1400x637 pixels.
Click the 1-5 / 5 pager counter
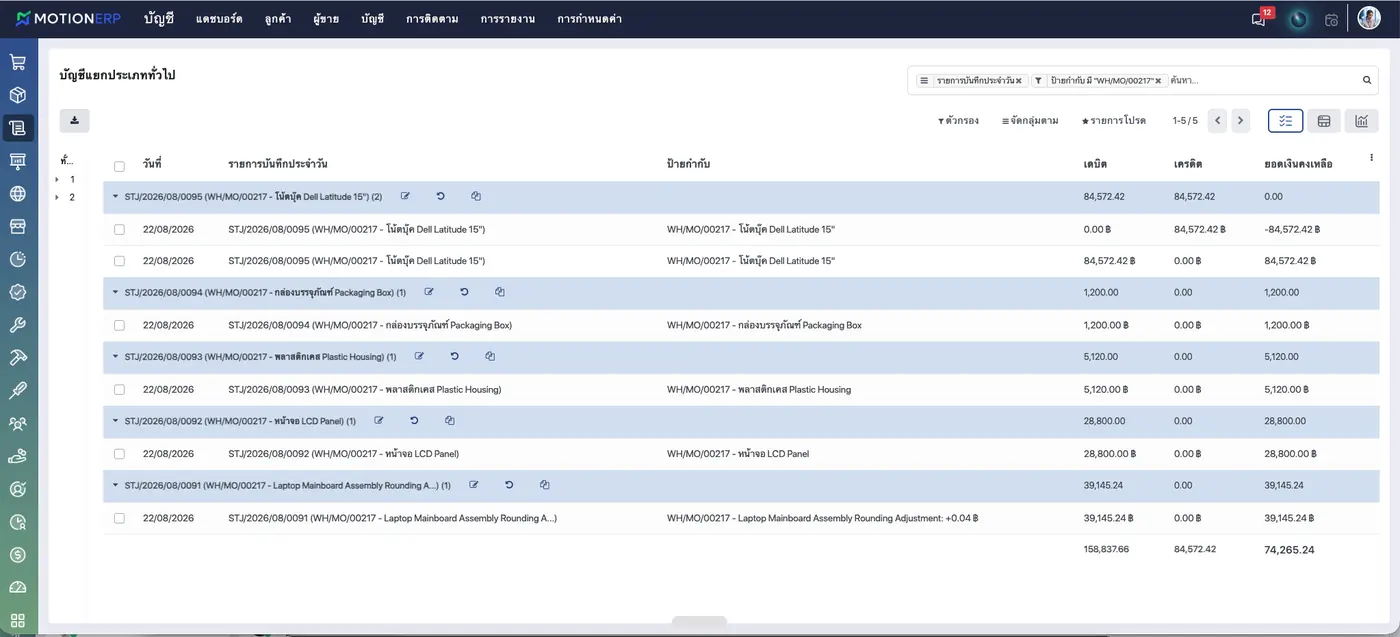click(1185, 121)
